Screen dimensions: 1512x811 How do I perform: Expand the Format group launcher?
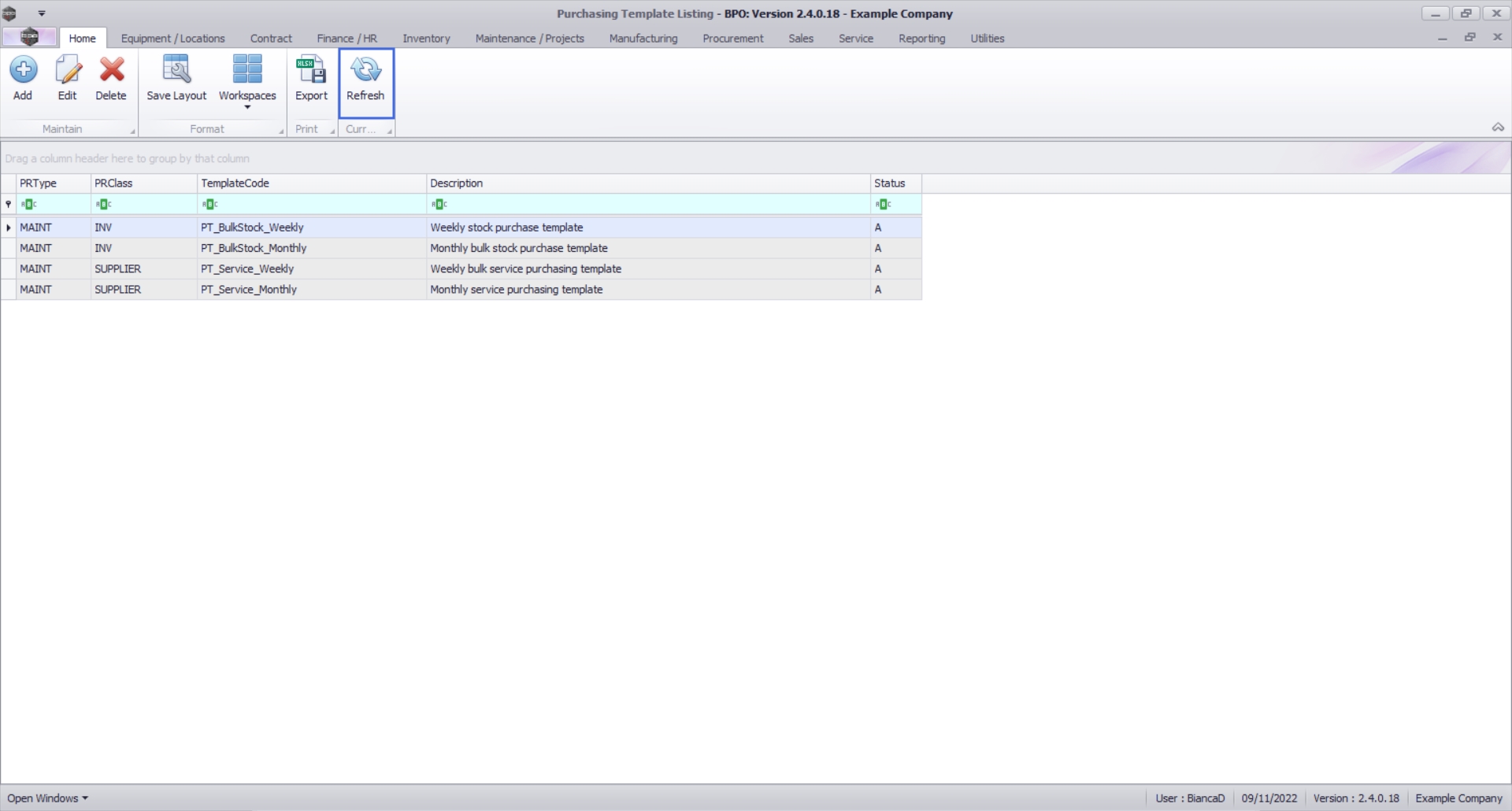281,131
